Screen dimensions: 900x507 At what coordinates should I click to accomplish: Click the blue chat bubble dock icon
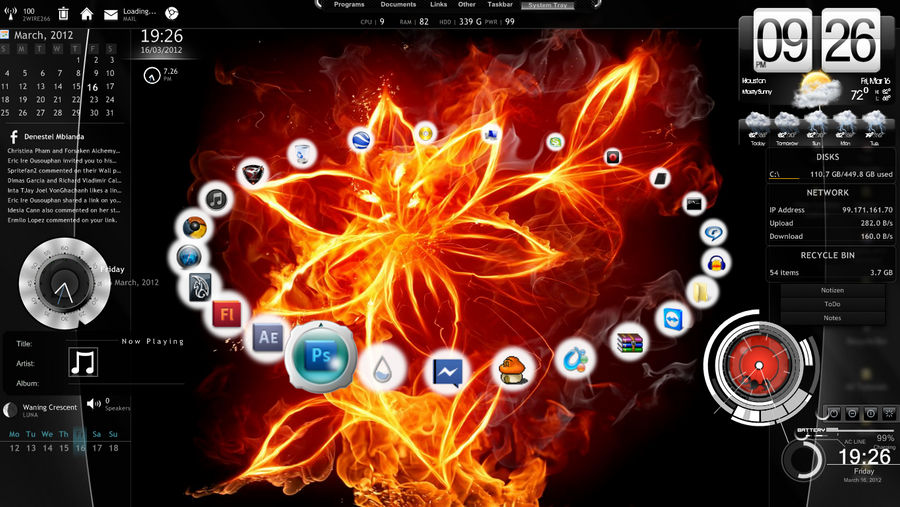[713, 233]
